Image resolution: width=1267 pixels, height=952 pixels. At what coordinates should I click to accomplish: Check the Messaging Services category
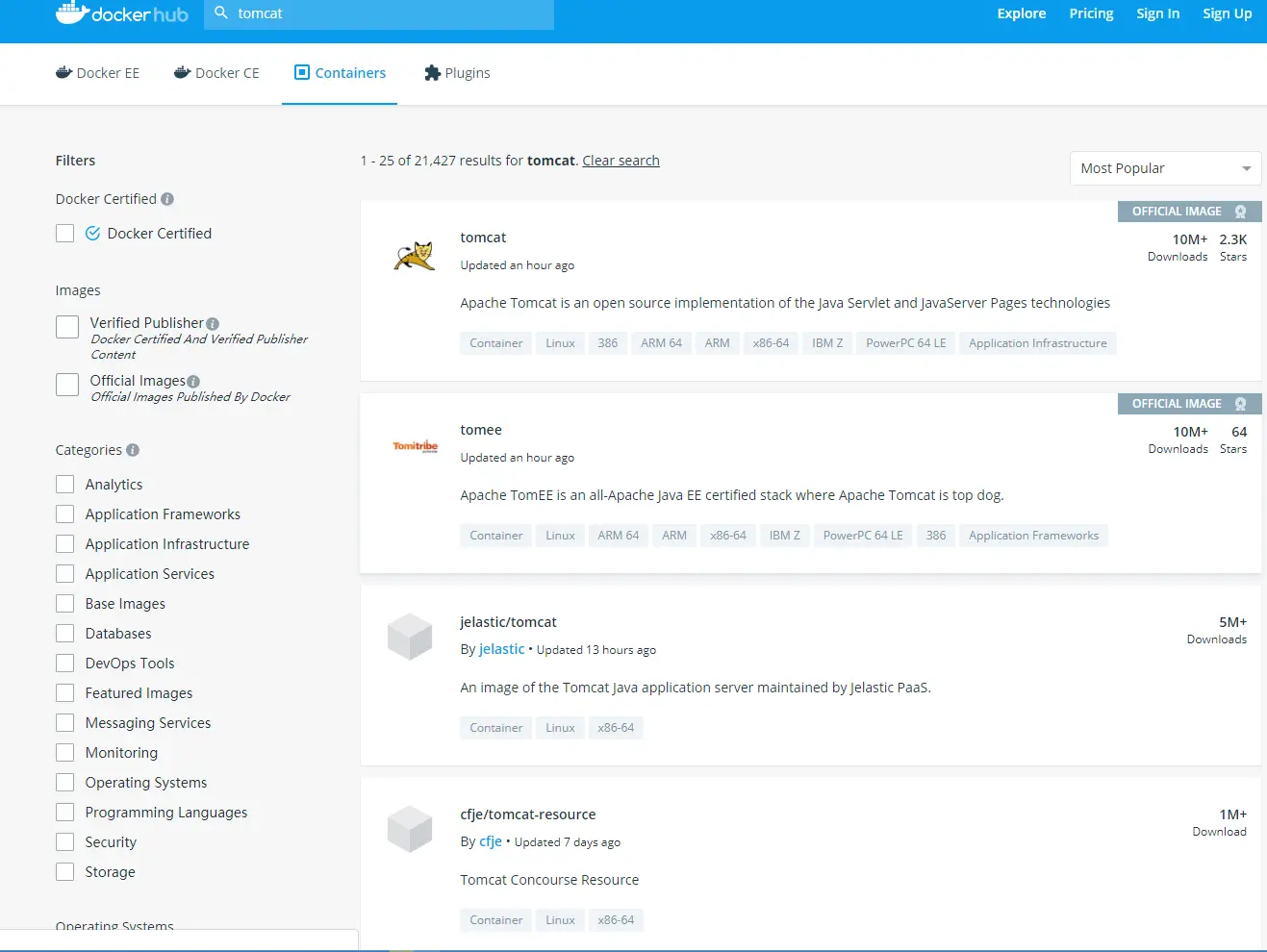tap(65, 723)
